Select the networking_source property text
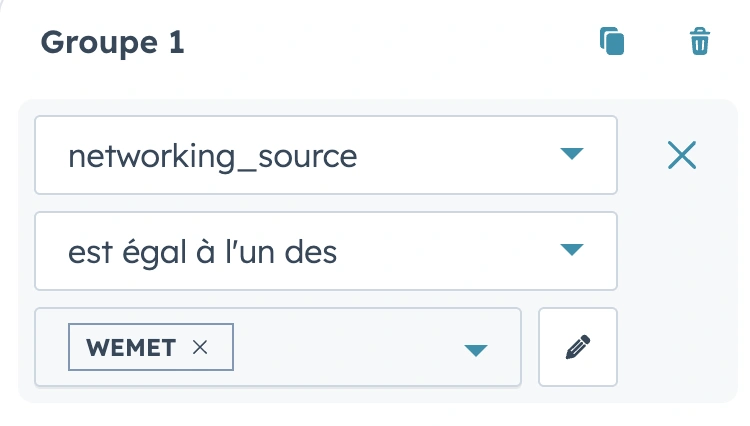750x426 pixels. click(212, 155)
